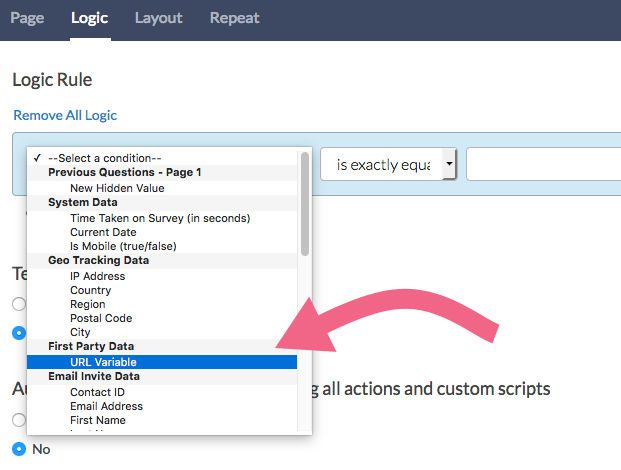Select Country condition option
The height and width of the screenshot is (470, 621).
click(90, 290)
